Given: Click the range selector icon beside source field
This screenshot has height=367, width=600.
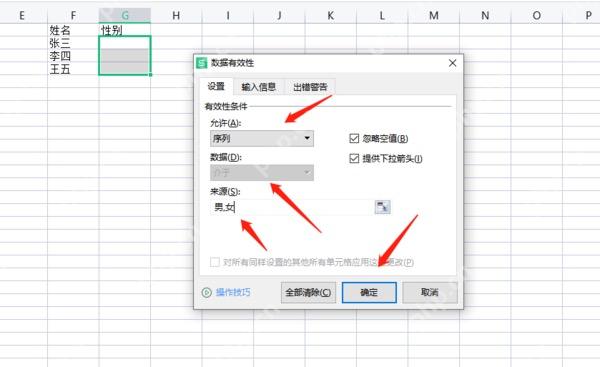Looking at the screenshot, I should (382, 207).
